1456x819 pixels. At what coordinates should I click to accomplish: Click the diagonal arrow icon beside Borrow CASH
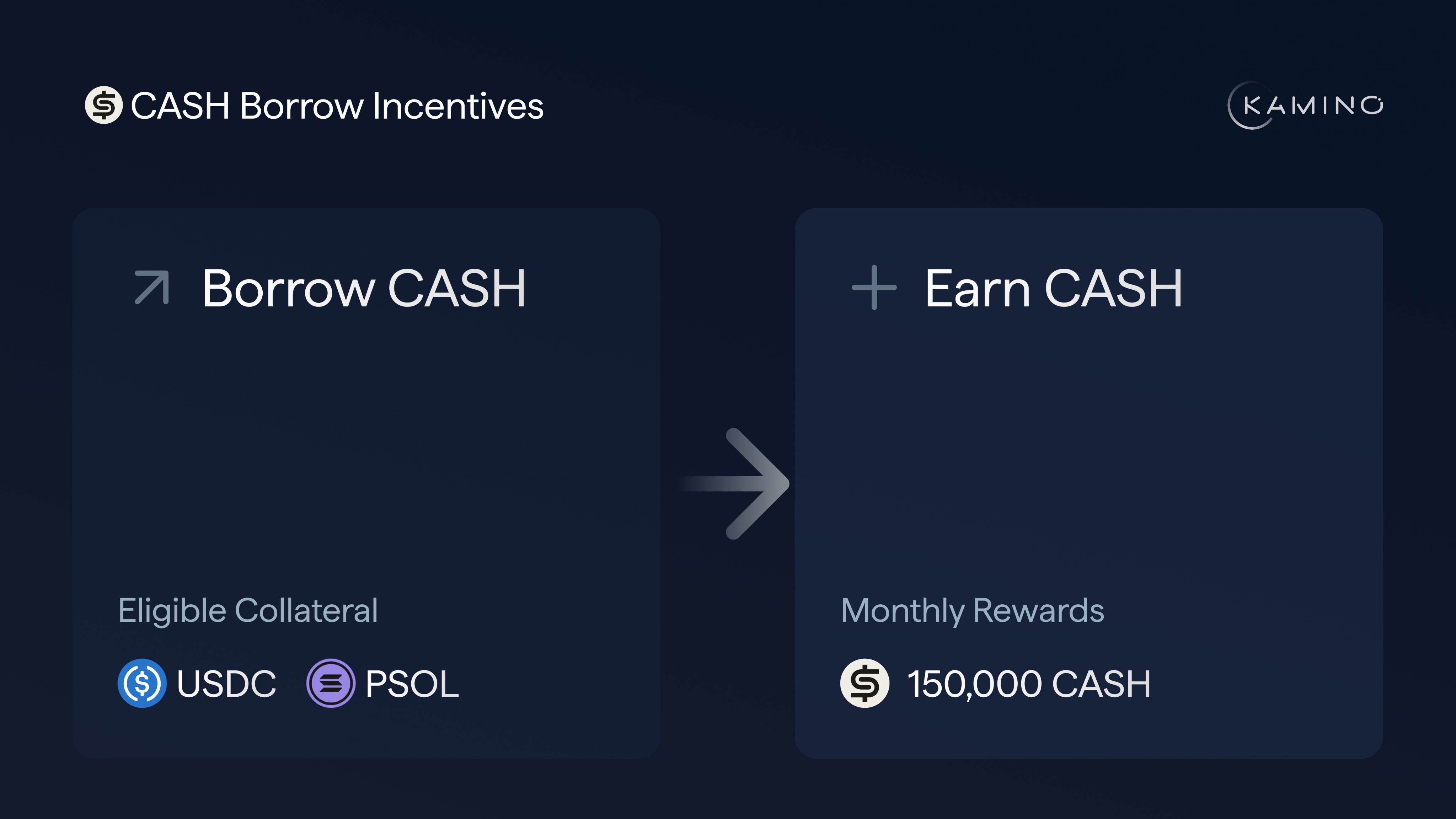[152, 287]
